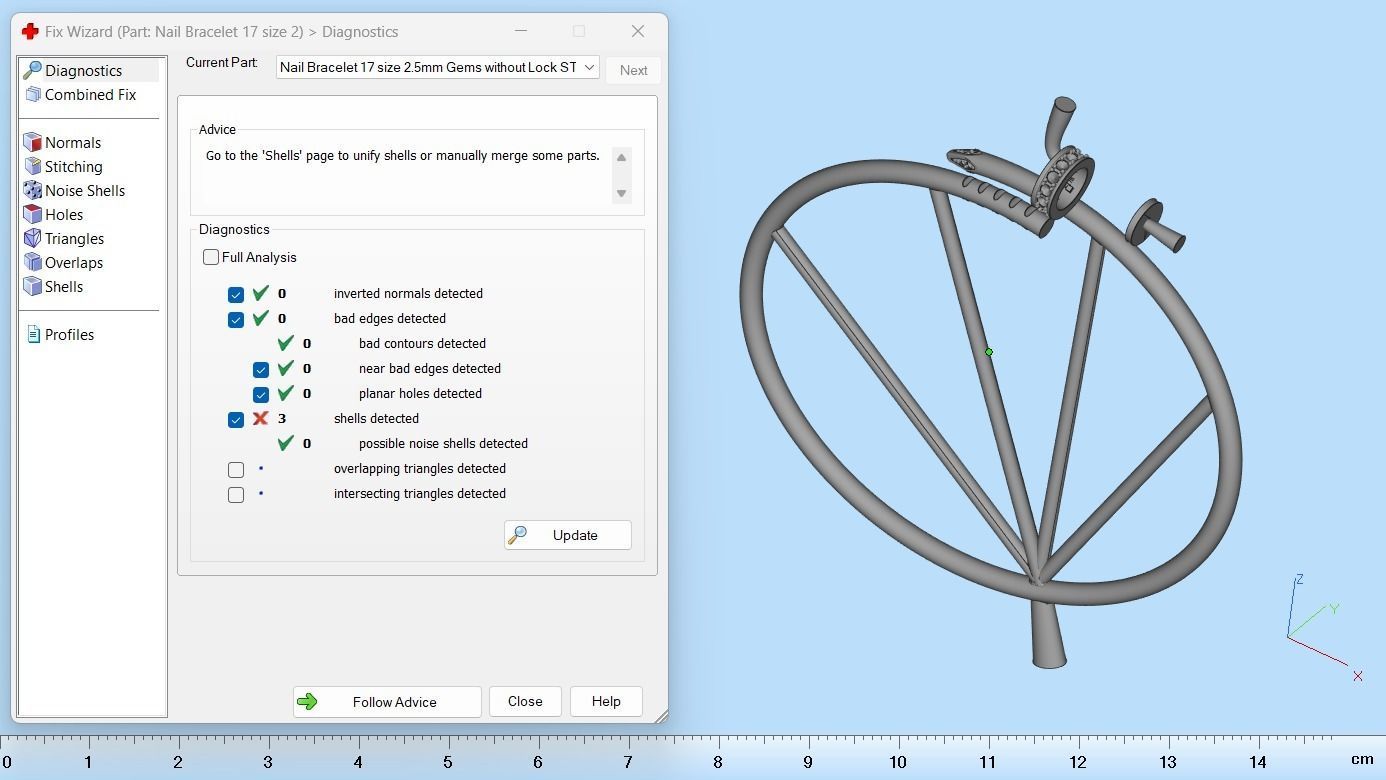Enable intersecting triangles detected checkbox
This screenshot has height=780, width=1386.
click(236, 494)
